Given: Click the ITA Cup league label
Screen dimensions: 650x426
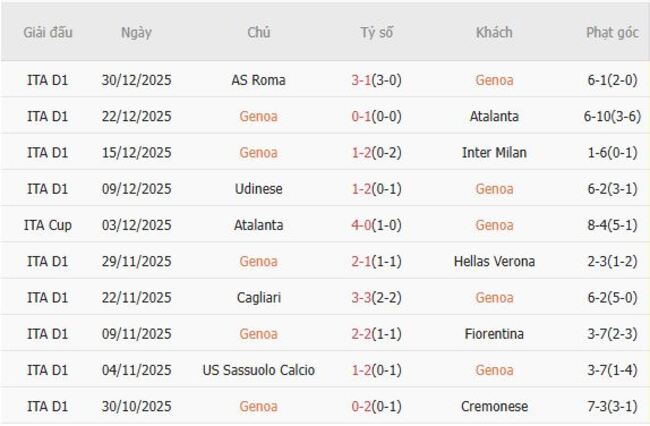Looking at the screenshot, I should [x=48, y=225].
